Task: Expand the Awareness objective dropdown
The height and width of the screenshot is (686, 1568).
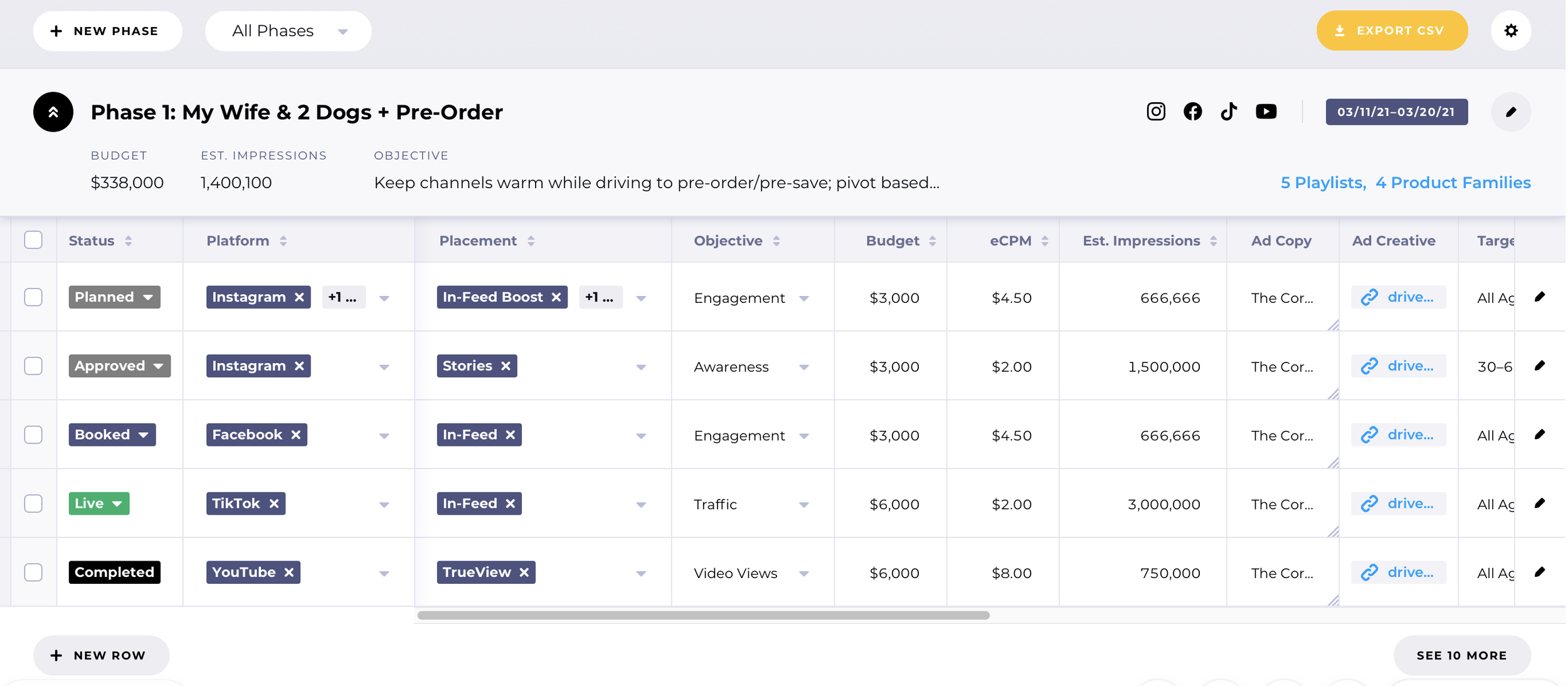Action: 803,367
